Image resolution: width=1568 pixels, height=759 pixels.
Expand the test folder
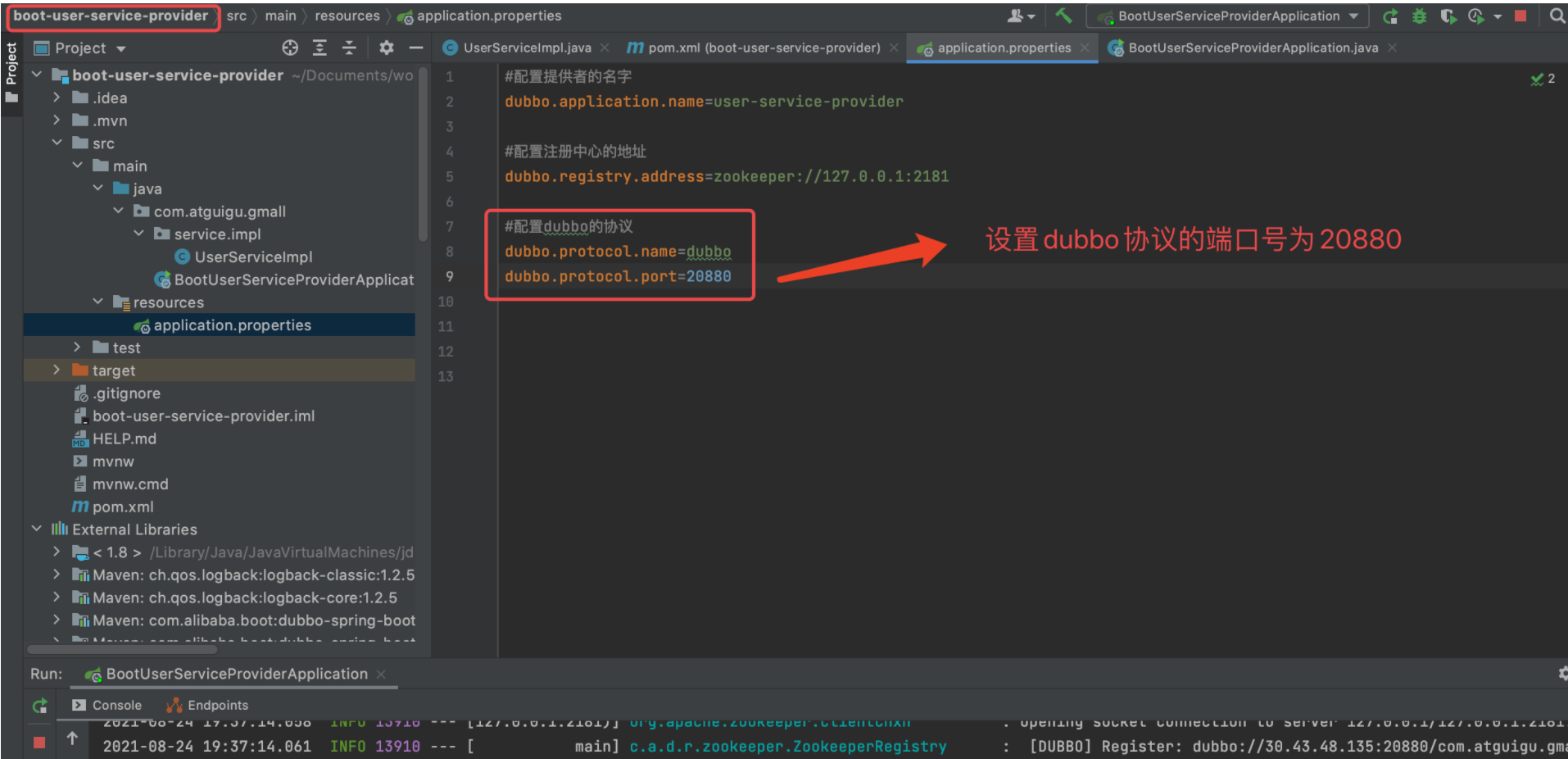coord(77,348)
